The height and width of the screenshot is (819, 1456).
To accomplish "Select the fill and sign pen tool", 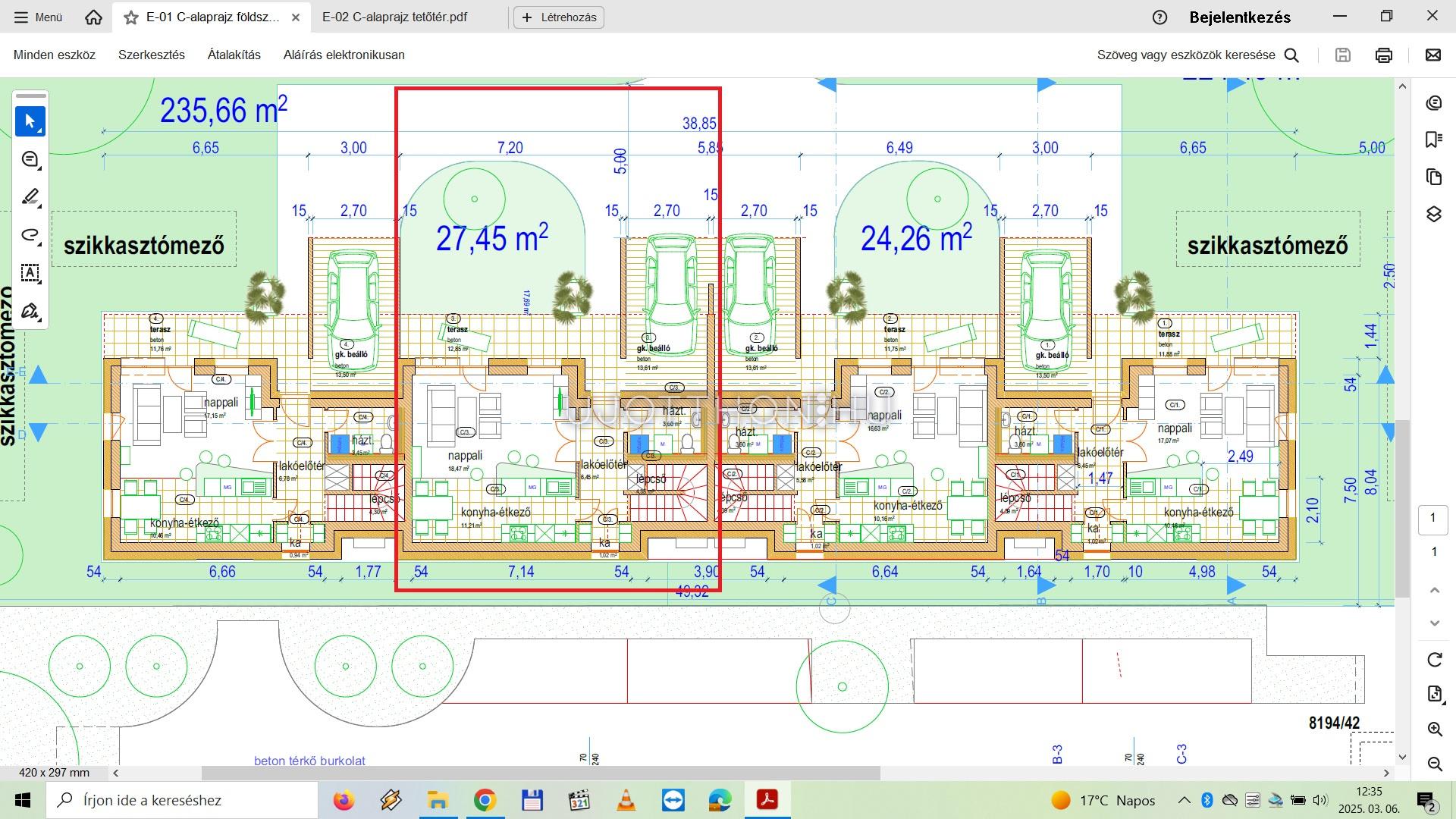I will 30,311.
